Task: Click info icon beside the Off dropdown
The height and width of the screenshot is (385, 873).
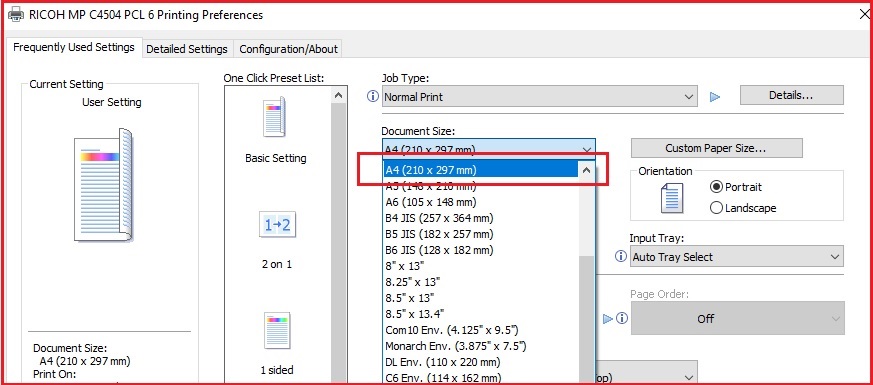Action: click(x=622, y=318)
